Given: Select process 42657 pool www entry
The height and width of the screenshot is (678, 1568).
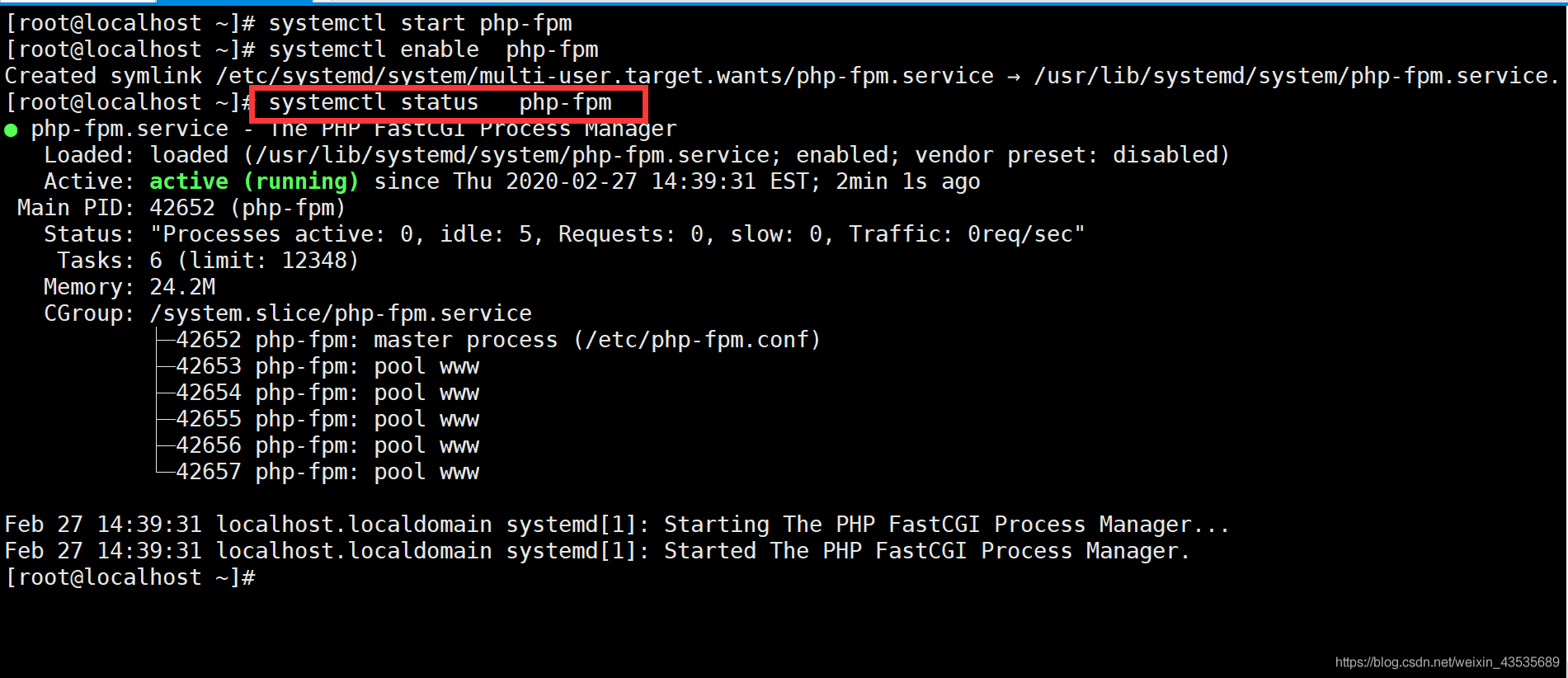Looking at the screenshot, I should (x=327, y=472).
